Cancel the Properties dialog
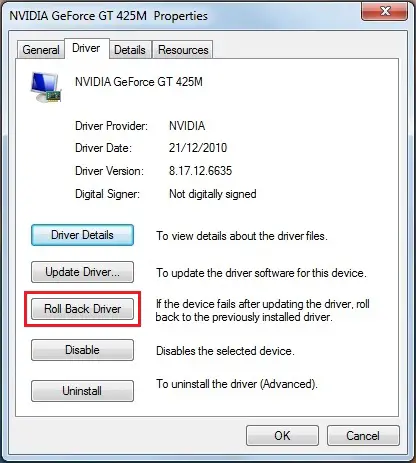The height and width of the screenshot is (463, 416). tap(363, 436)
